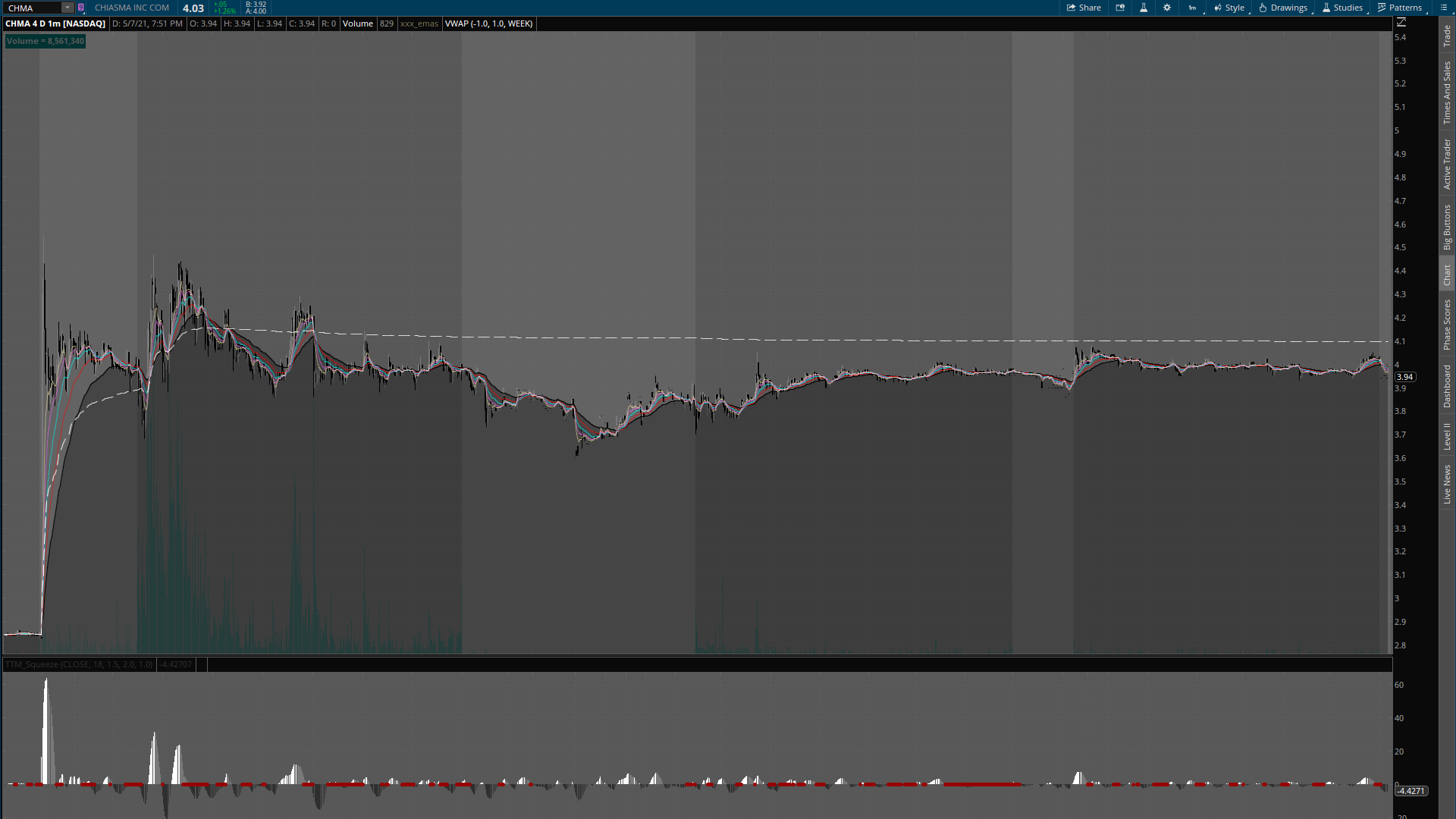The height and width of the screenshot is (819, 1456).
Task: Click the TTM_Squeeze study label
Action: pos(79,664)
